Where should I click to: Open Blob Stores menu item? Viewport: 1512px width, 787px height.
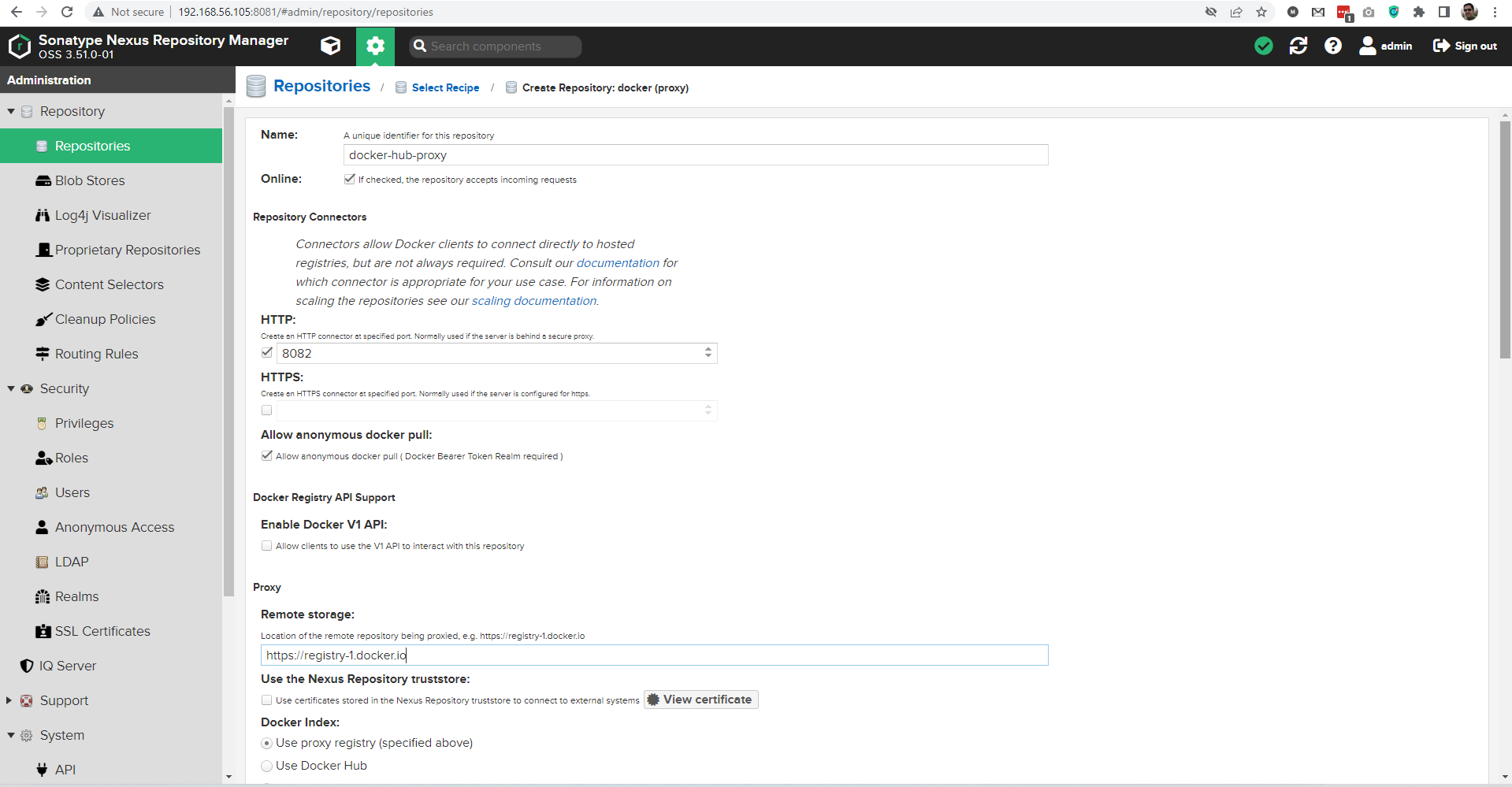90,180
